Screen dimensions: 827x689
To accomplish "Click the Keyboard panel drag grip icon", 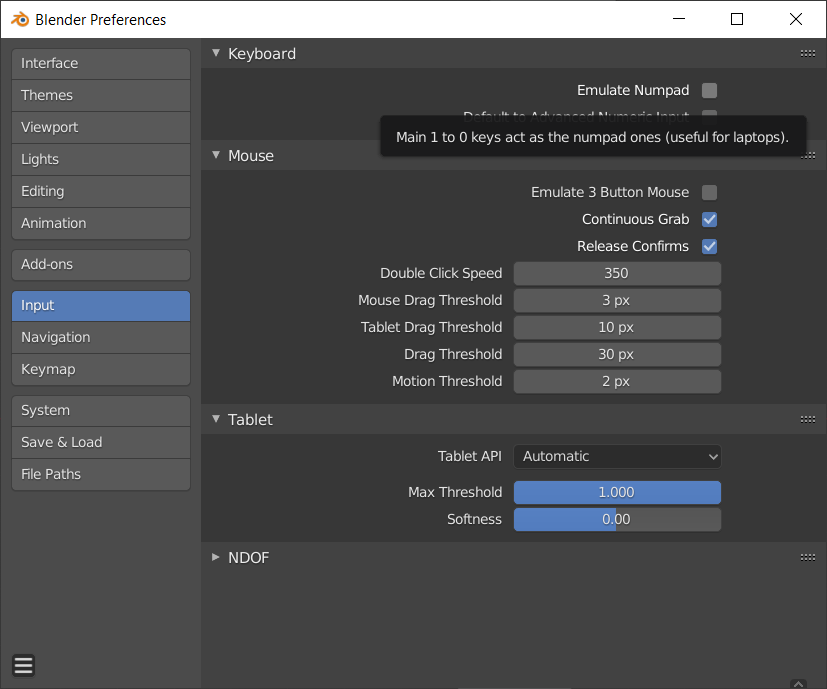I will 808,54.
